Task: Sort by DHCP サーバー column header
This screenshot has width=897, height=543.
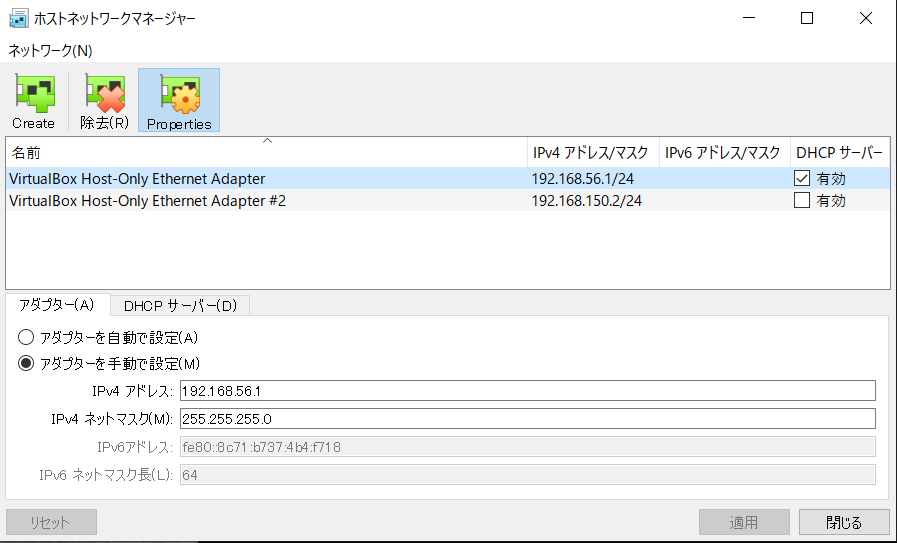Action: (x=840, y=153)
